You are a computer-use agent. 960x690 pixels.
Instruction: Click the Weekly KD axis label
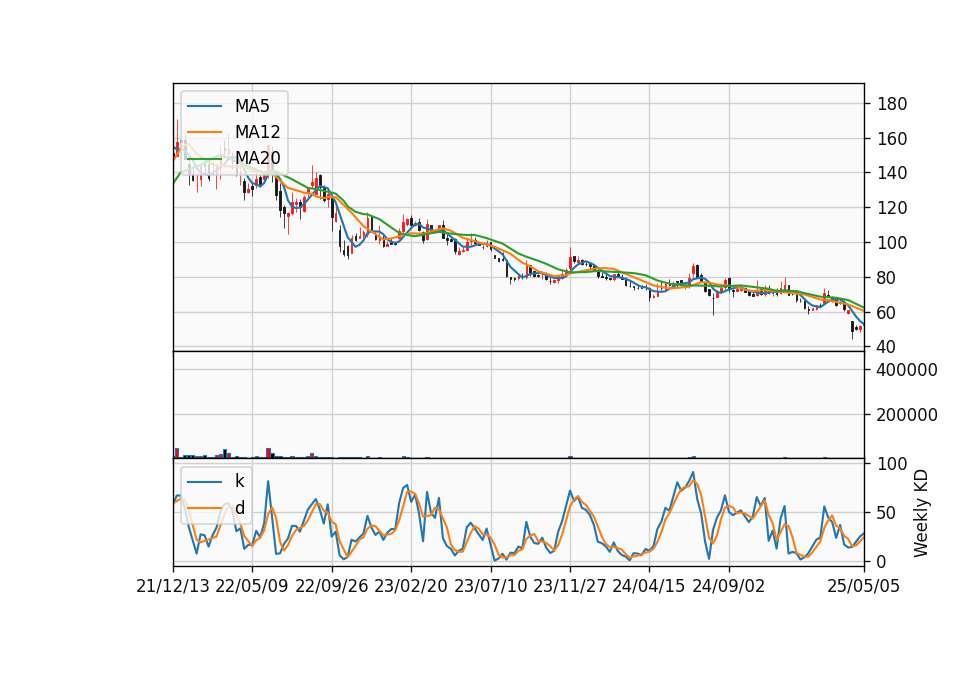pyautogui.click(x=921, y=513)
